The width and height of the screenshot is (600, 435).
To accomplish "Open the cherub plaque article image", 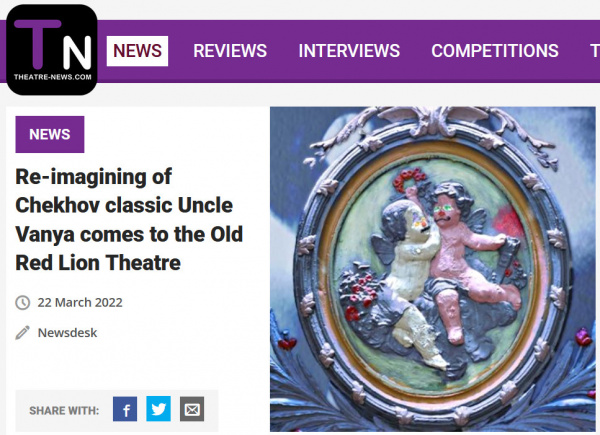I will (x=433, y=269).
